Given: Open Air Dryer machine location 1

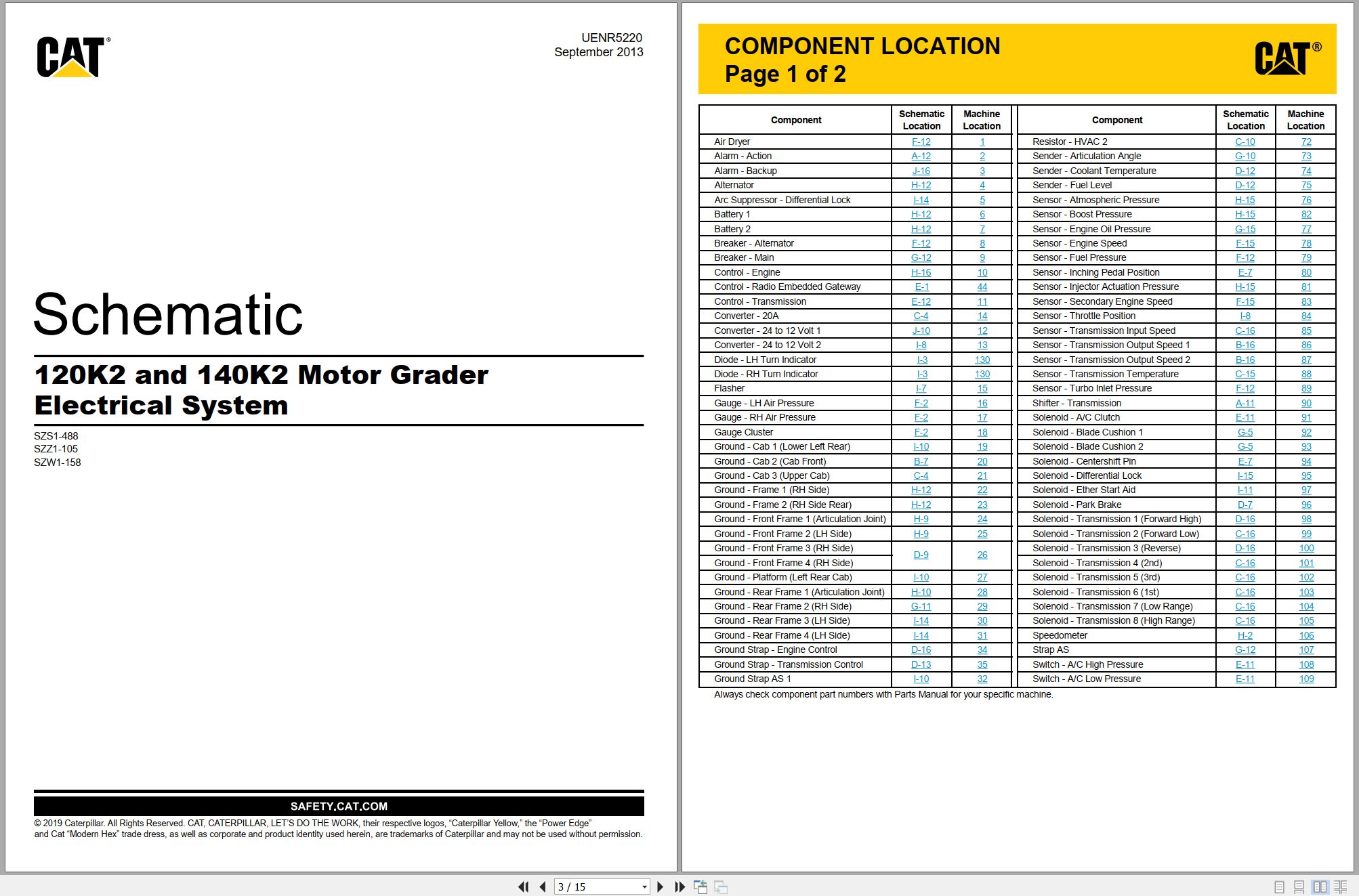Looking at the screenshot, I should 982,142.
